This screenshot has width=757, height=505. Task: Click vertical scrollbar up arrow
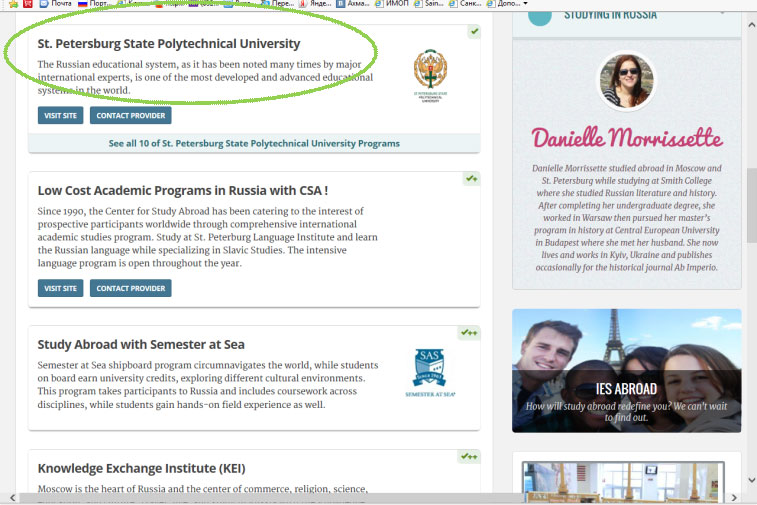(752, 24)
